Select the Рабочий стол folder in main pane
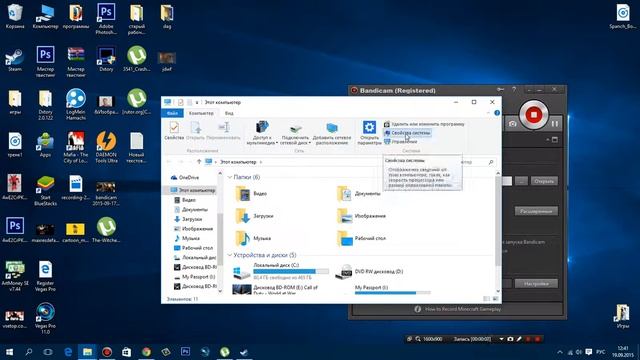This screenshot has height=360, width=640. [362, 238]
